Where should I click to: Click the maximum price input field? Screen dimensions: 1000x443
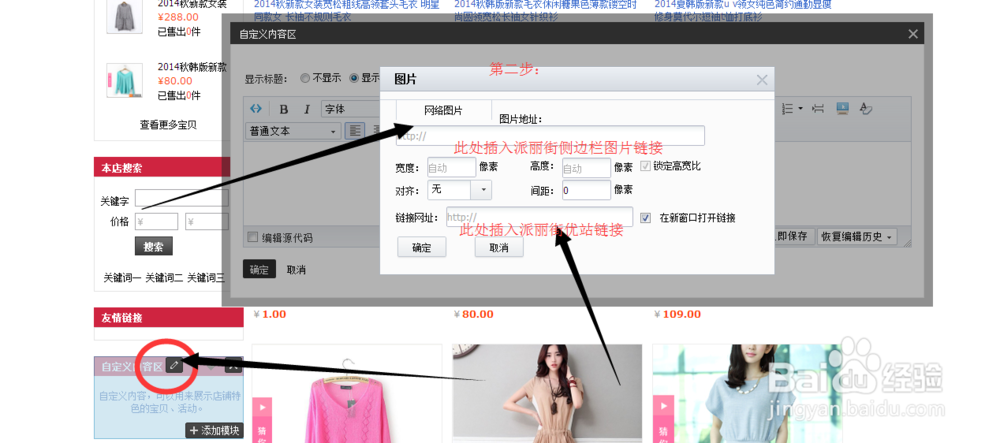[207, 222]
